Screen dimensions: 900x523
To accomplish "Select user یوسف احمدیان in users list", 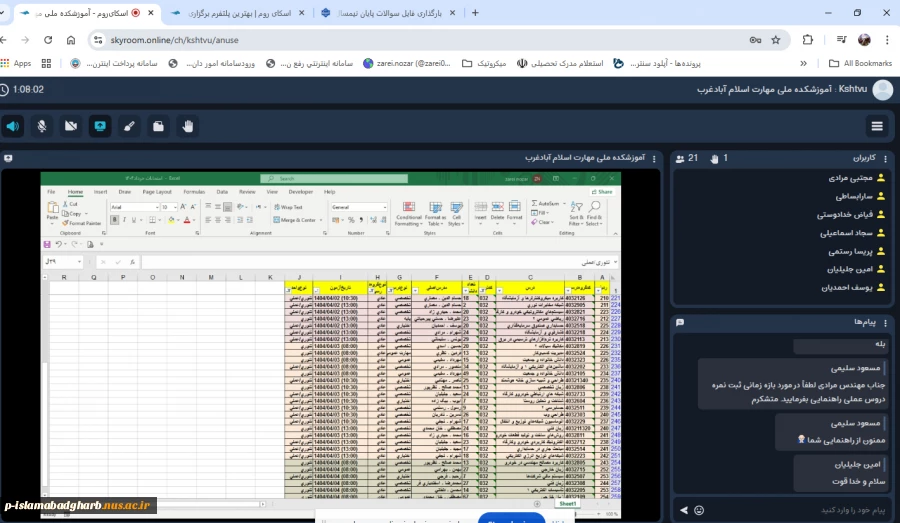I will click(853, 288).
